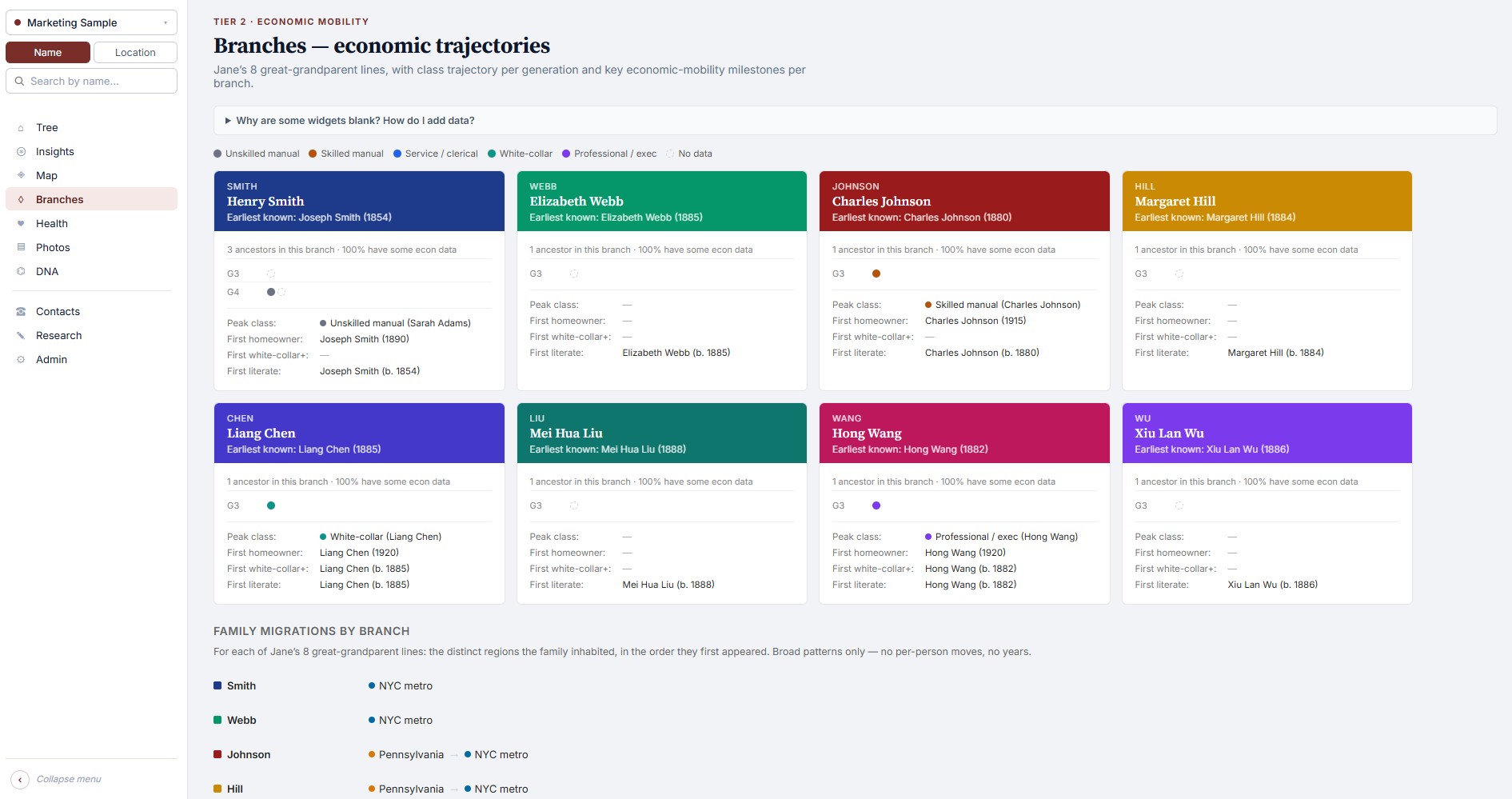Open the Map menu item
This screenshot has height=799, width=1512.
point(91,175)
